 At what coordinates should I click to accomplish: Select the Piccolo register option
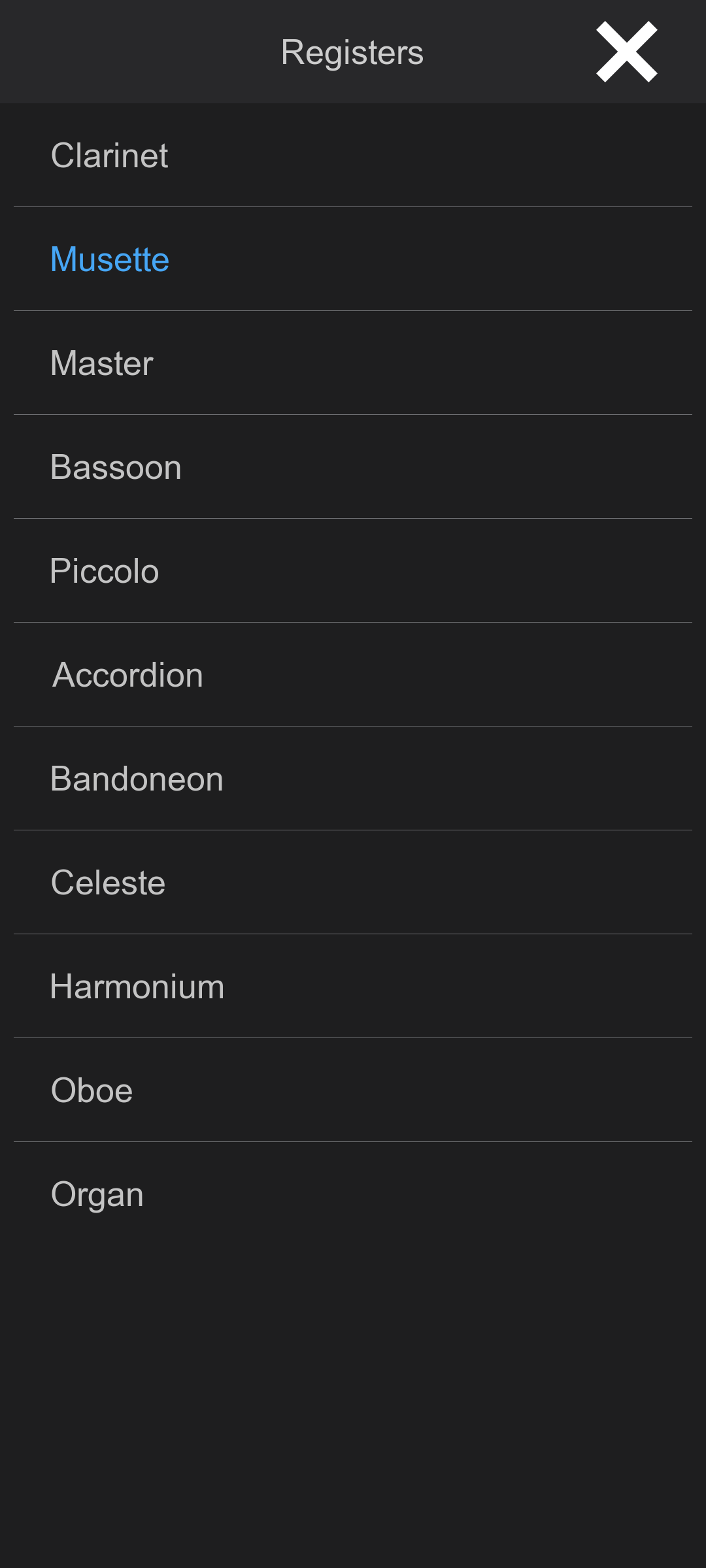click(x=105, y=571)
